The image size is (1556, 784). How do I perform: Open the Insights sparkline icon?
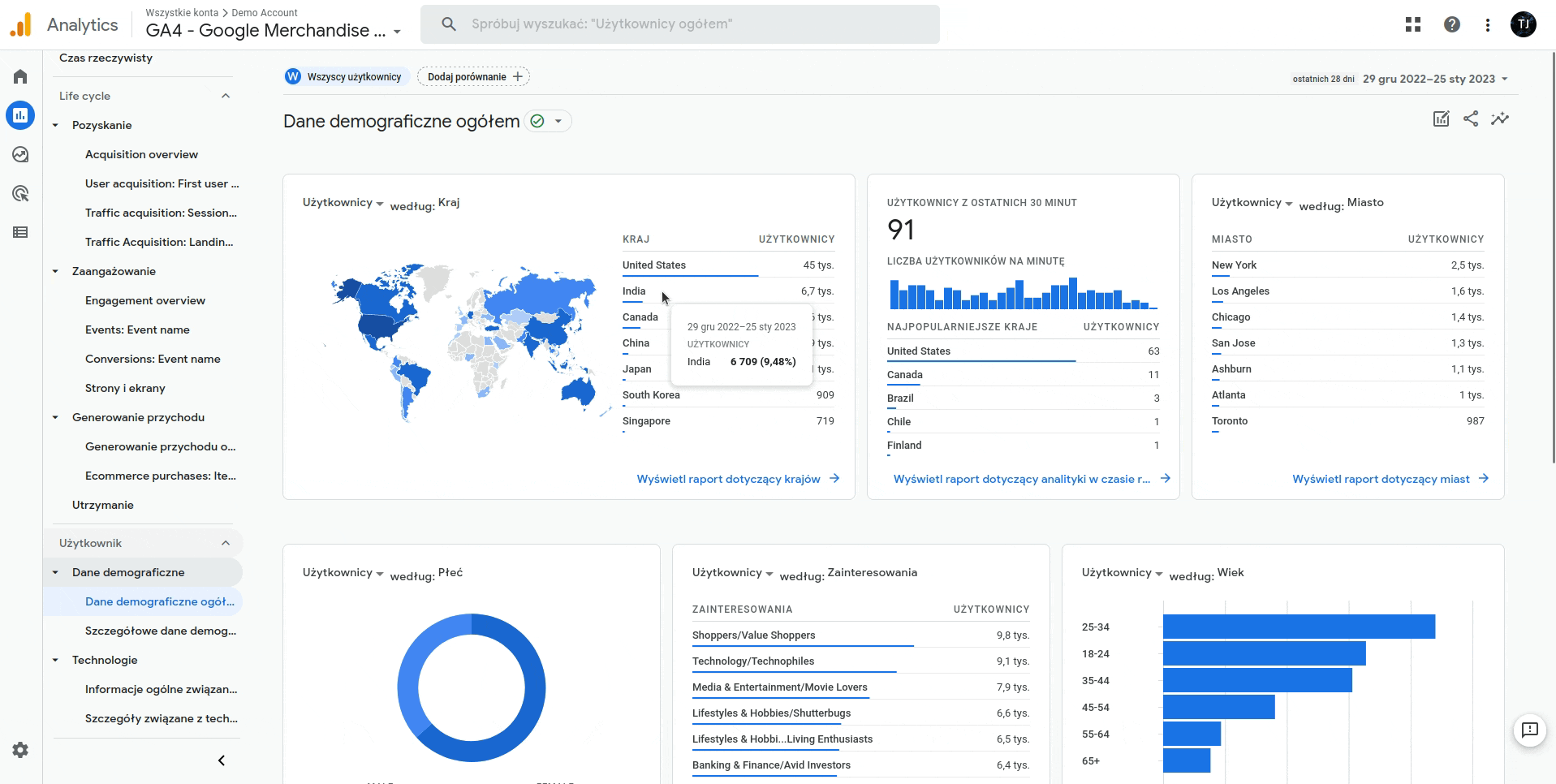pos(1500,119)
